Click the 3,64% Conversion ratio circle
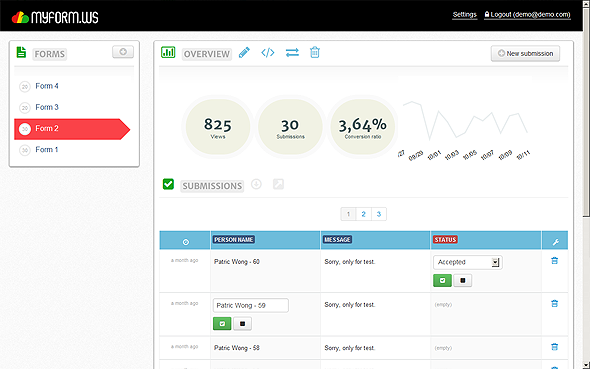This screenshot has height=369, width=590. (x=362, y=127)
